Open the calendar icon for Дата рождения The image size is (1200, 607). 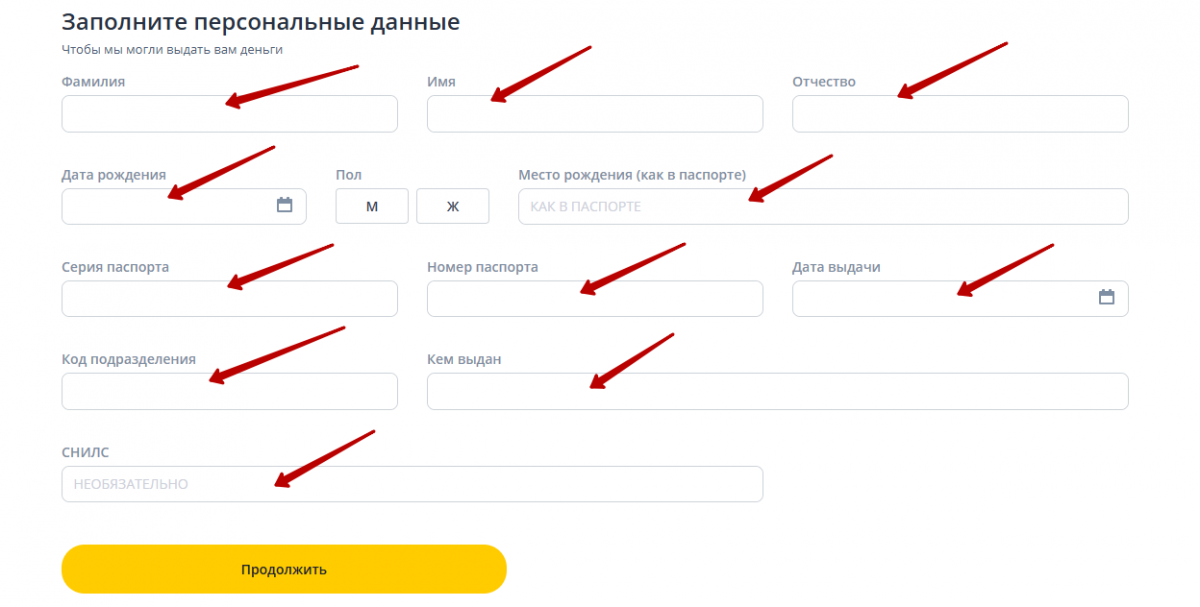285,205
